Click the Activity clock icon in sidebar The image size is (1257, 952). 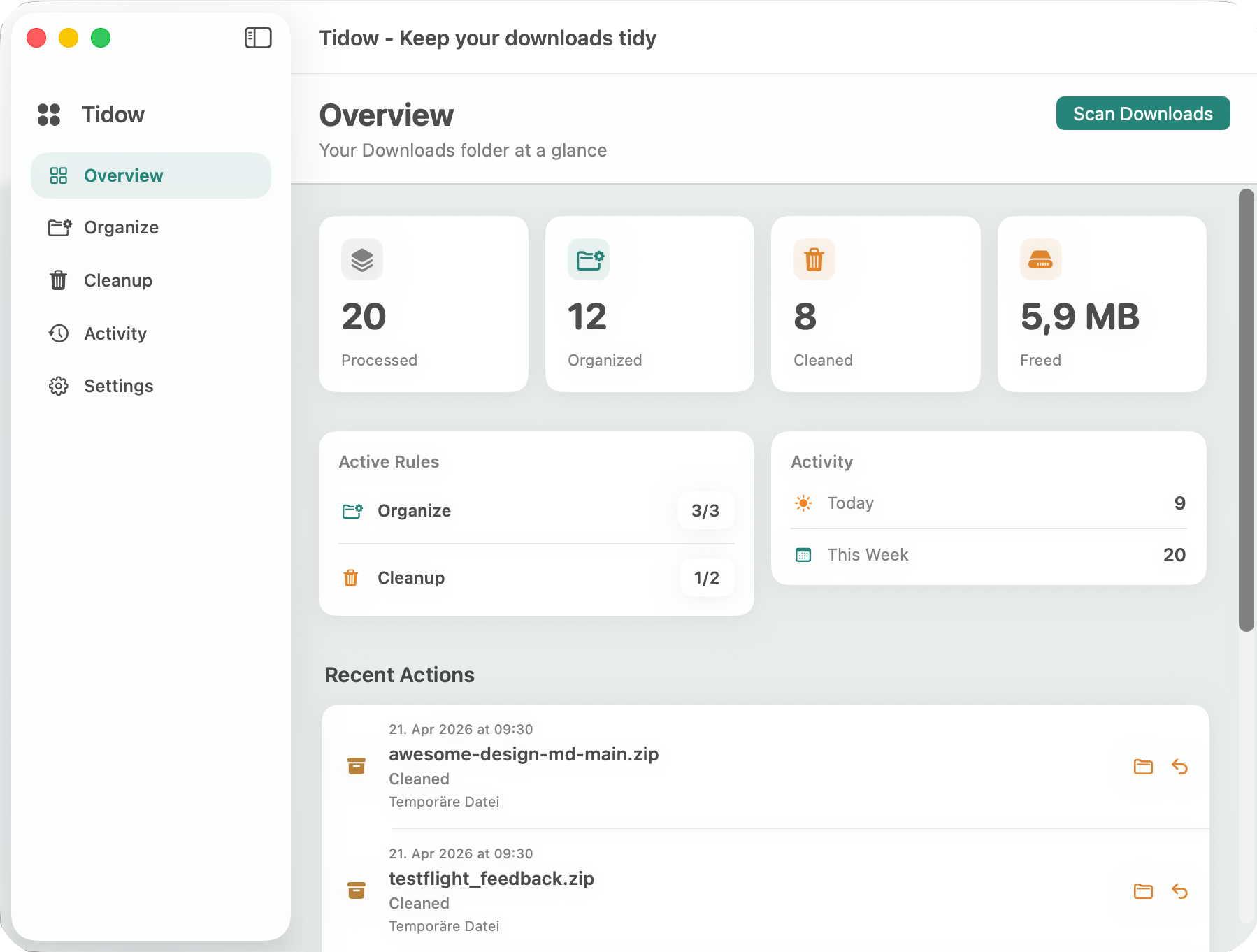click(59, 333)
